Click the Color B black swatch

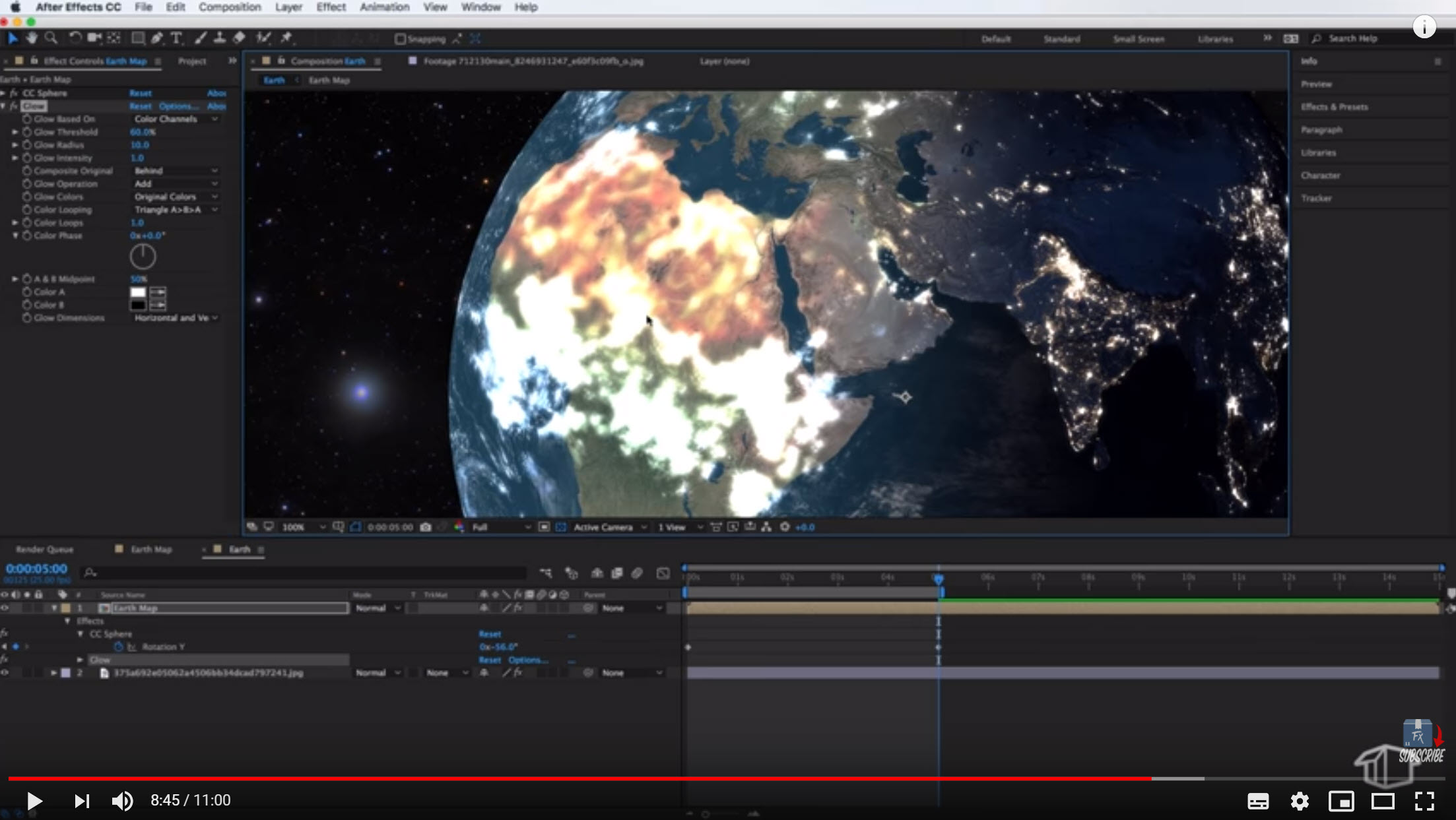(138, 305)
